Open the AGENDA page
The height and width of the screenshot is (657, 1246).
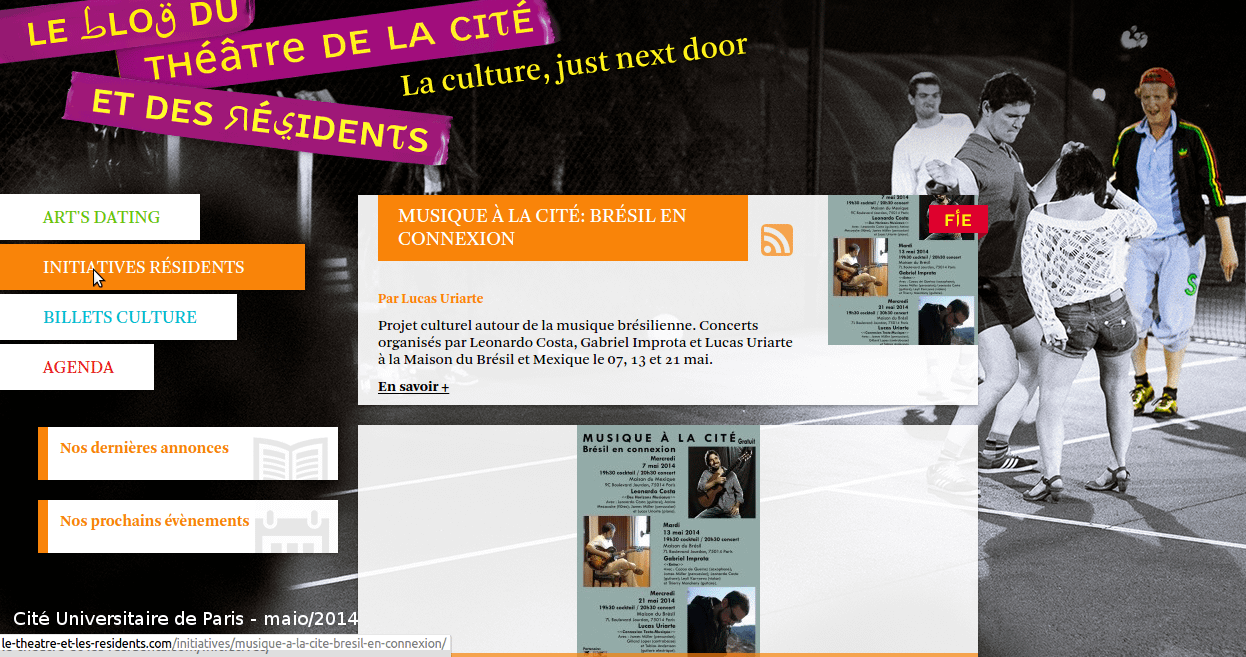tap(78, 367)
